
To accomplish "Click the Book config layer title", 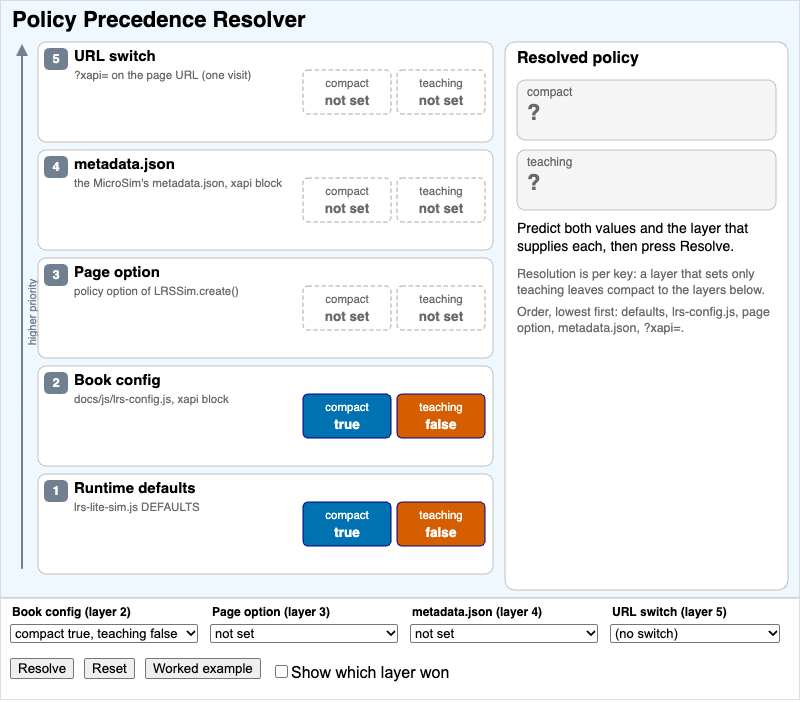I will point(117,380).
